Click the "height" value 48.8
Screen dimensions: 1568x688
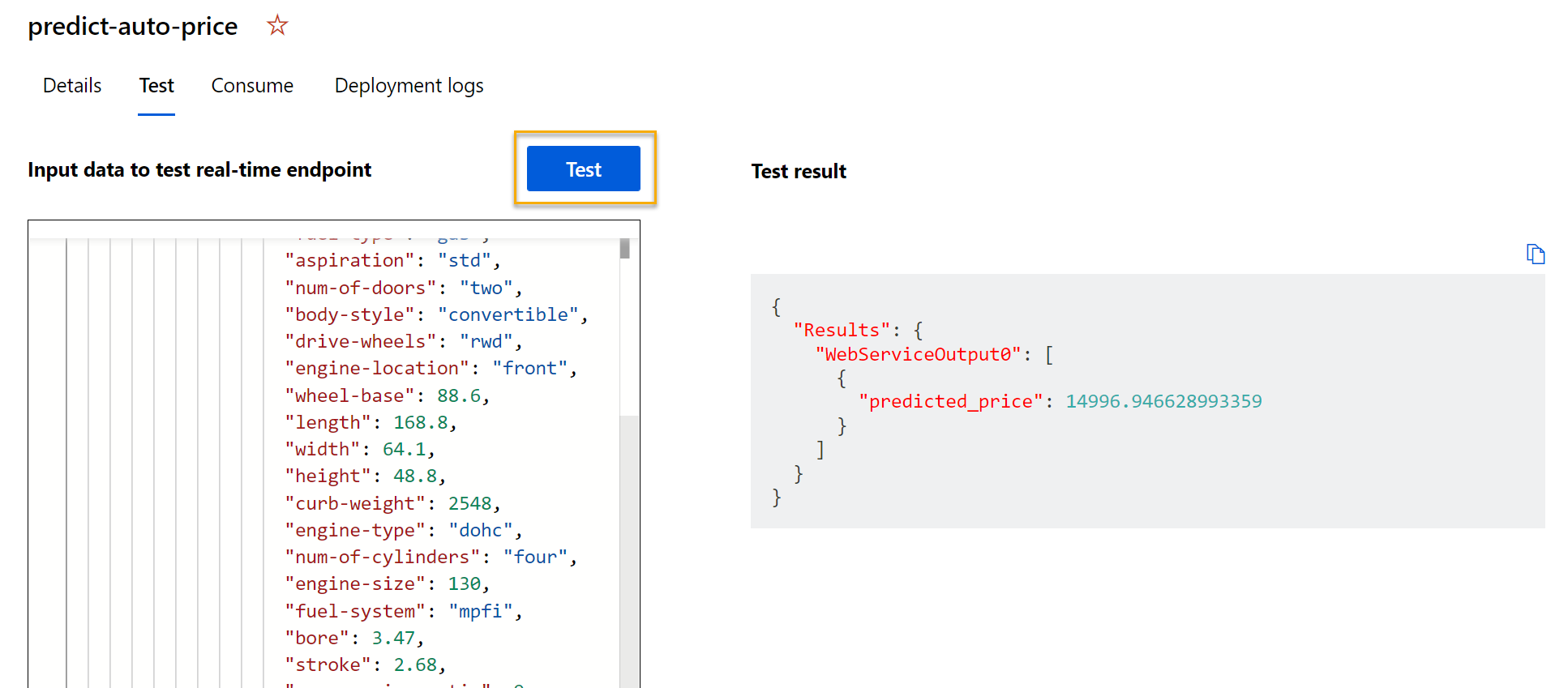pos(414,476)
